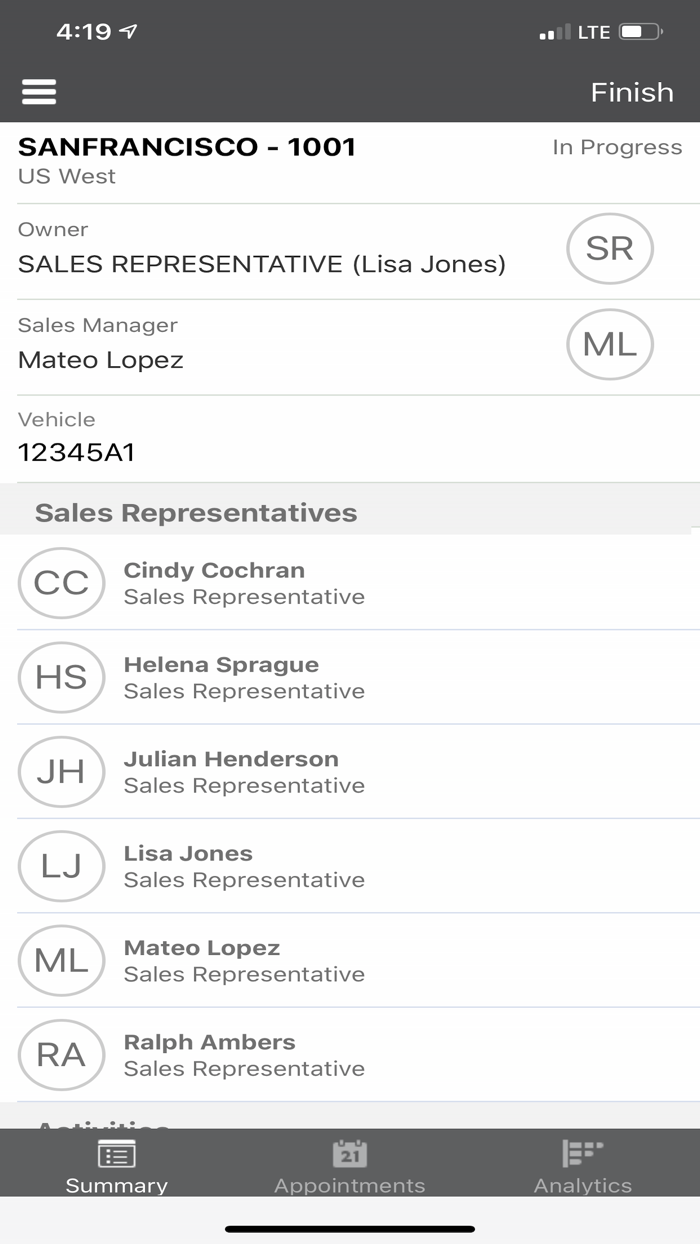Screen dimensions: 700x1244
Task: Tap the ML sales manager avatar badge
Action: click(x=609, y=345)
